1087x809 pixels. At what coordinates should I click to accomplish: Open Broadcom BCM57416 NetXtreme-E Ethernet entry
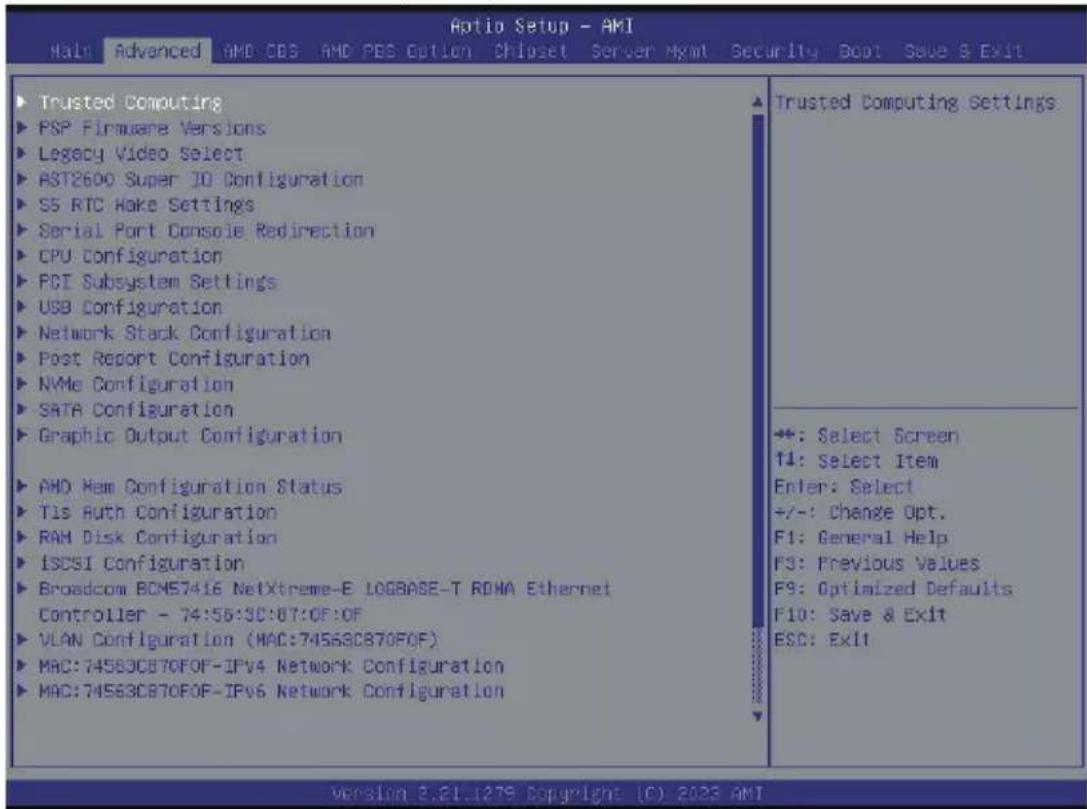324,589
